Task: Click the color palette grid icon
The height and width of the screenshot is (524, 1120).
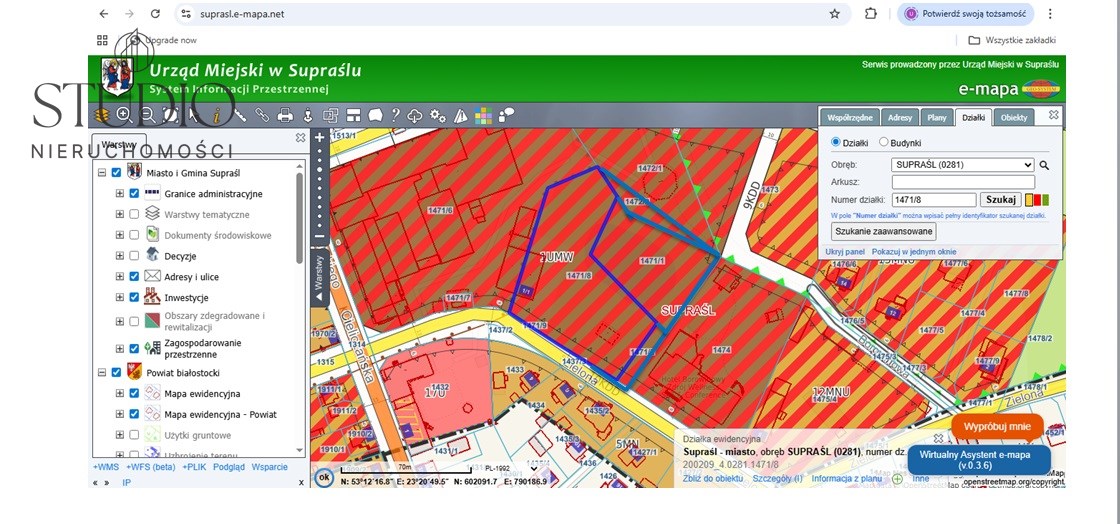Action: coord(483,115)
